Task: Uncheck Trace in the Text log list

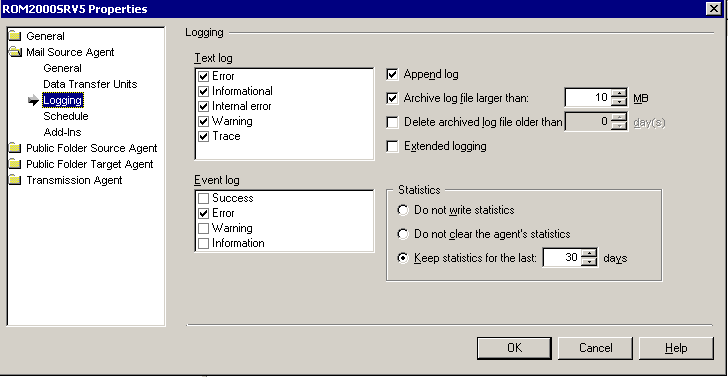Action: (203, 136)
